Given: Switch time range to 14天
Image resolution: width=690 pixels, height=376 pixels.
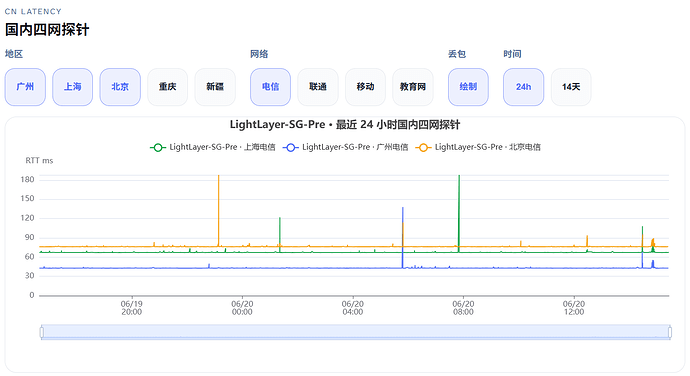Looking at the screenshot, I should (571, 87).
